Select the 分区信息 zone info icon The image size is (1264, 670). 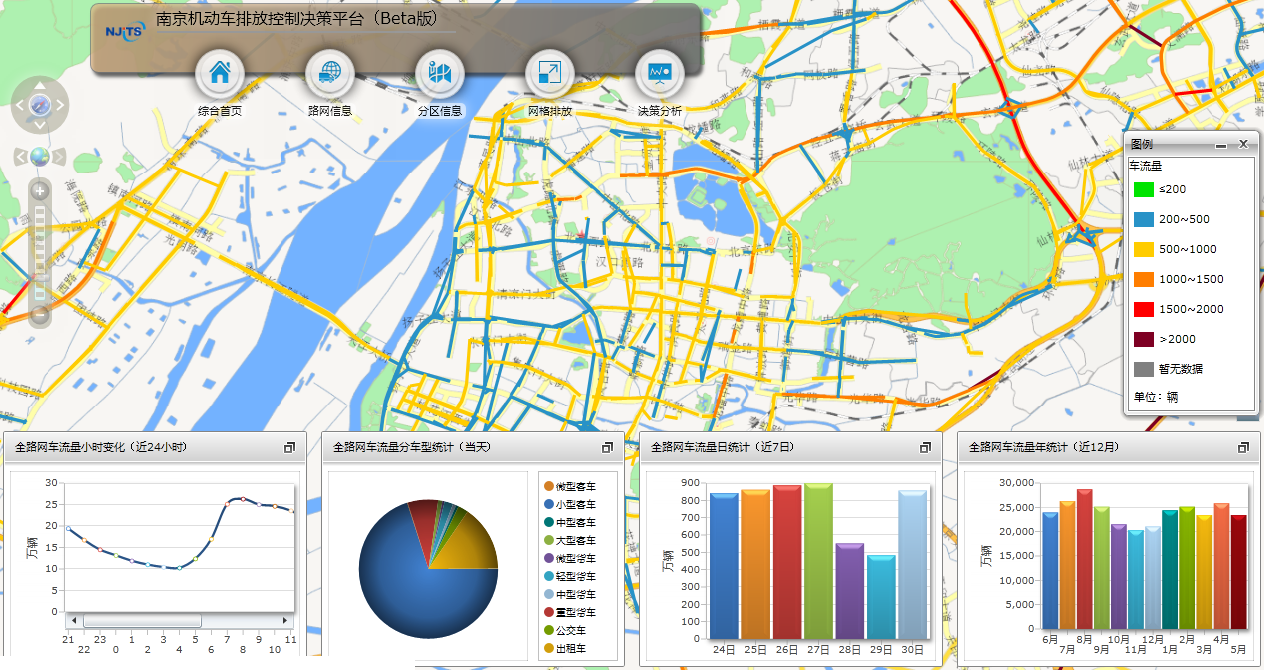440,73
